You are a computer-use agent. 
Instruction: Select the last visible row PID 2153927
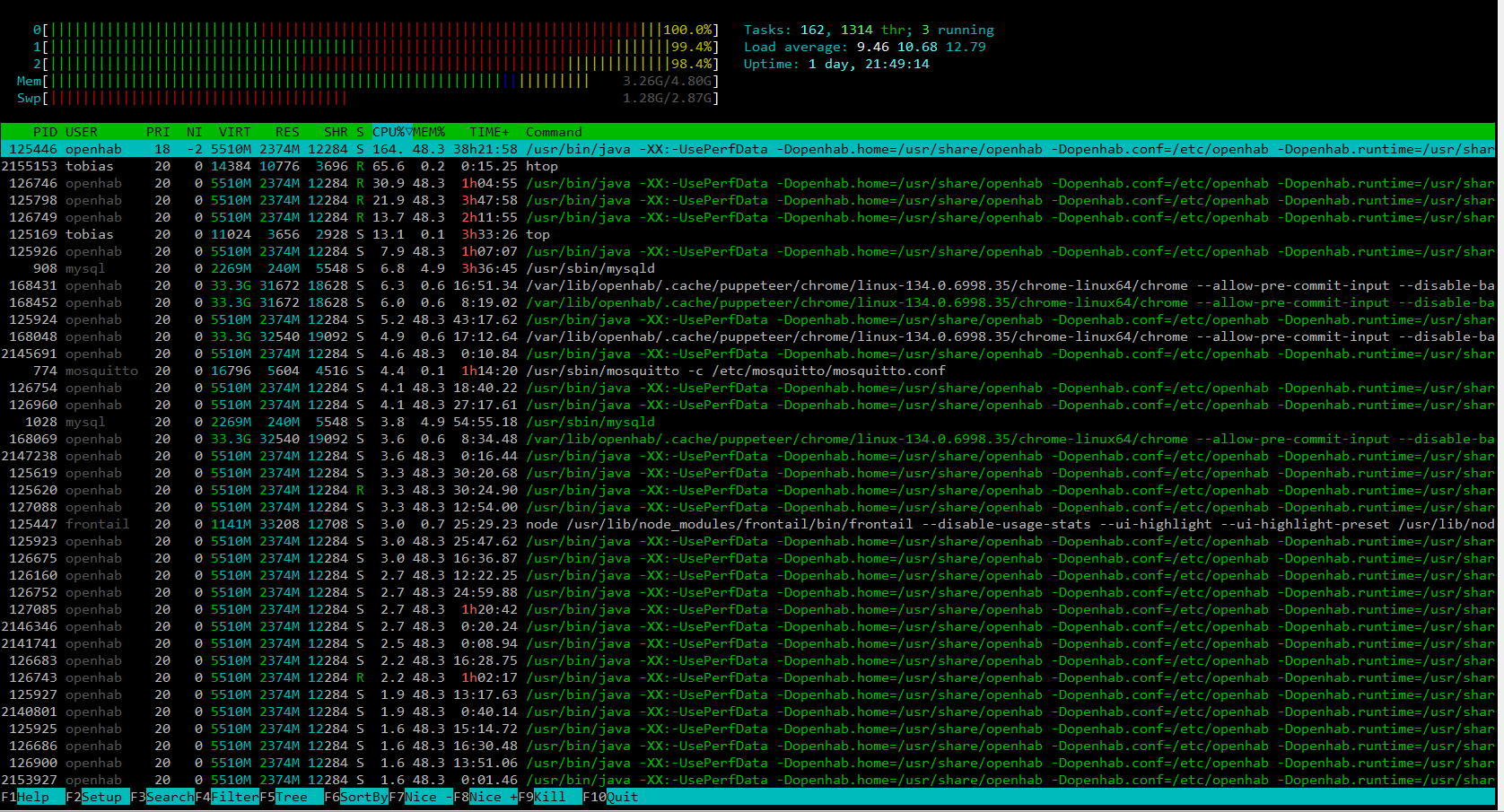coord(748,780)
